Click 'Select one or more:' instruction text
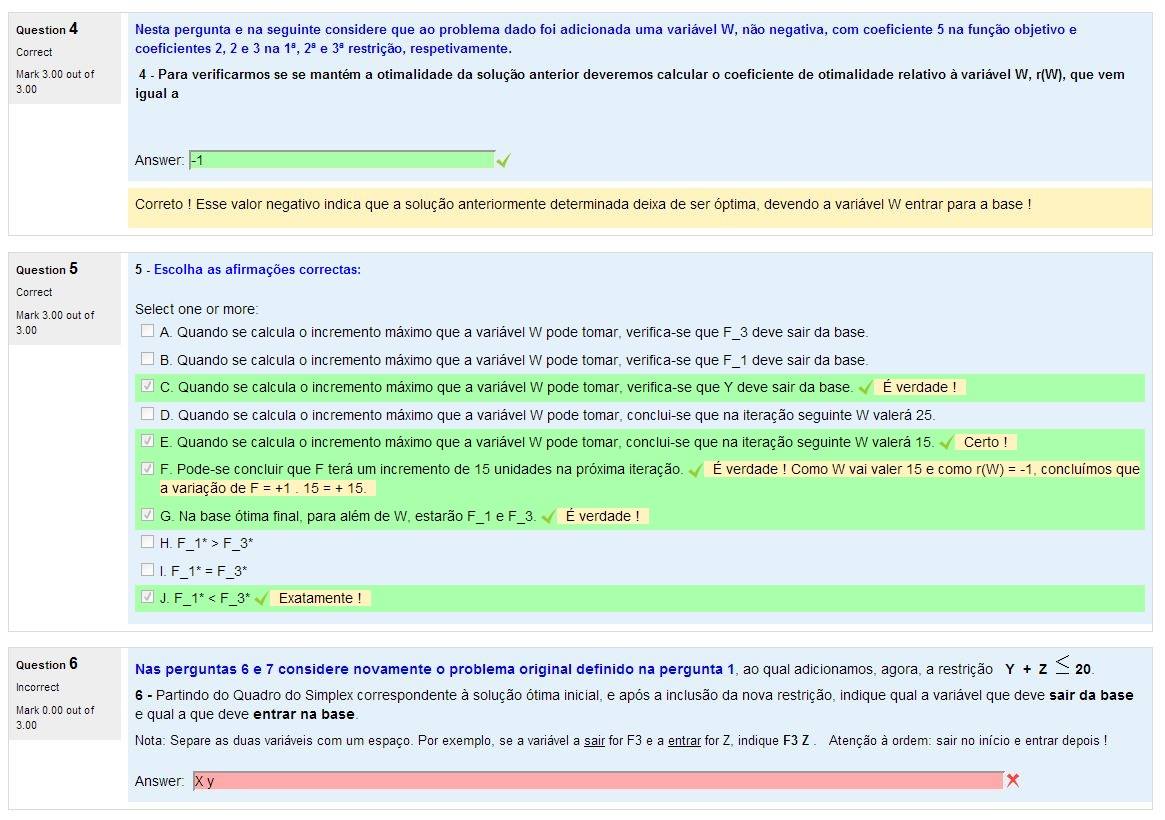Image resolution: width=1165 pixels, height=820 pixels. [196, 309]
